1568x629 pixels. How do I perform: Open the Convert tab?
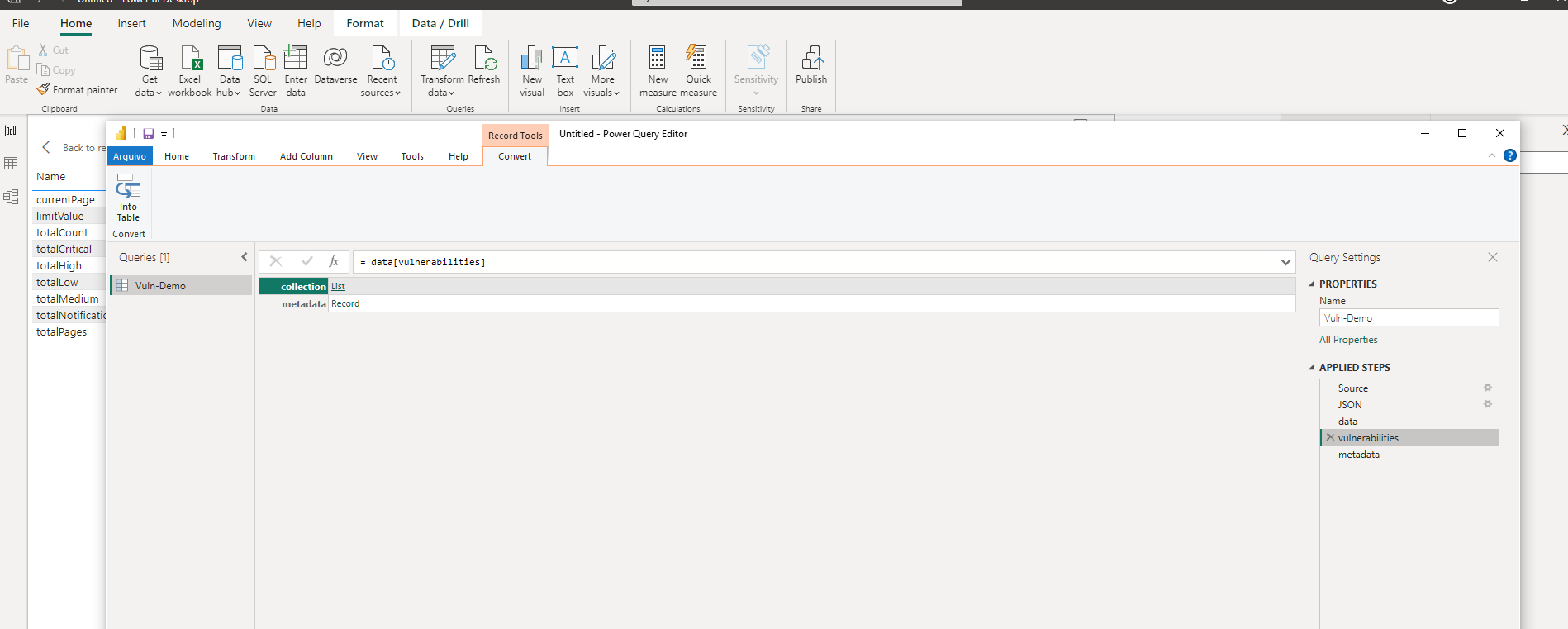point(515,156)
